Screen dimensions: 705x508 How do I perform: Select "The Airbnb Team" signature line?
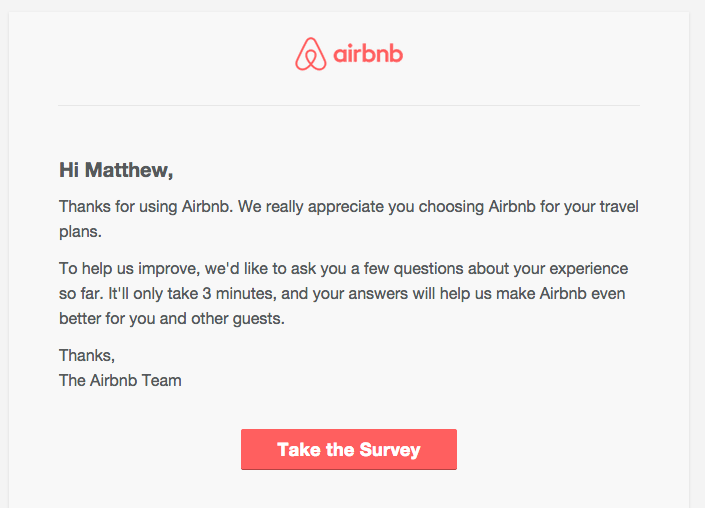[120, 380]
